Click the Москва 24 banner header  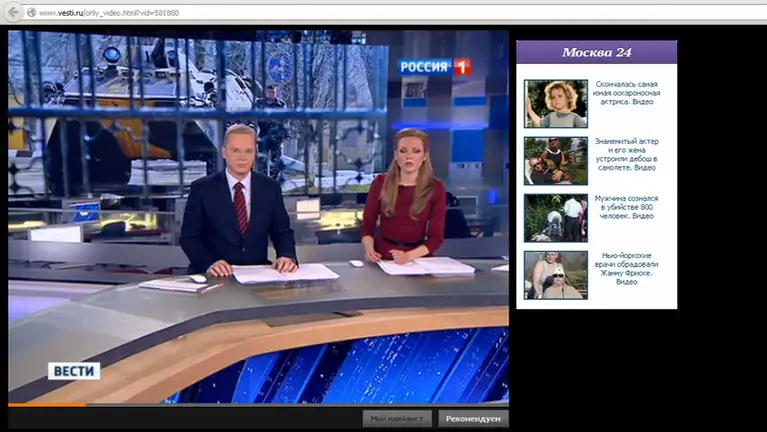596,52
